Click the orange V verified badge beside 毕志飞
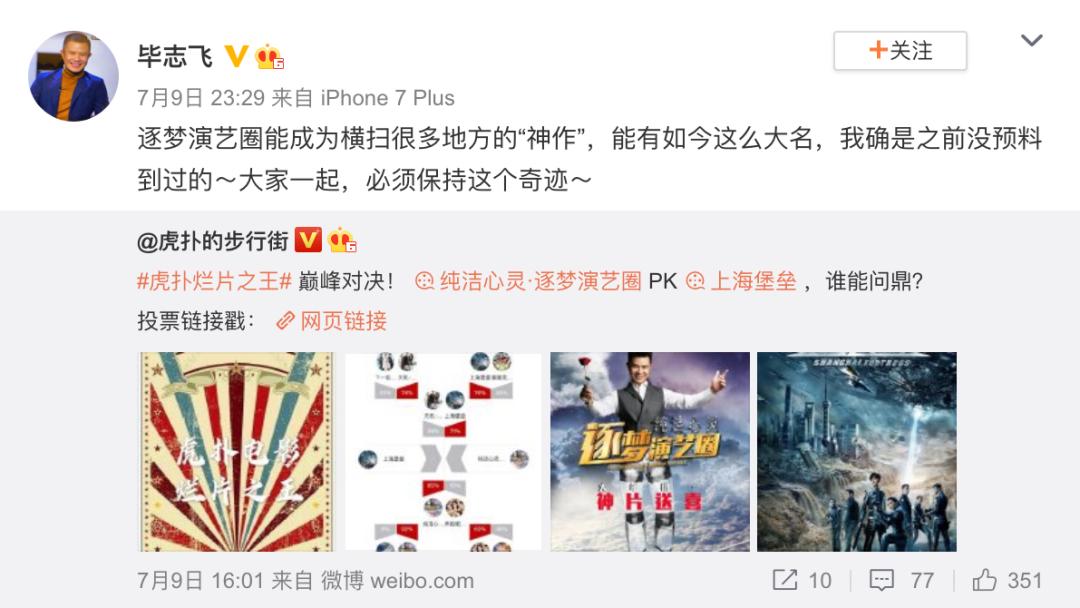 [236, 55]
